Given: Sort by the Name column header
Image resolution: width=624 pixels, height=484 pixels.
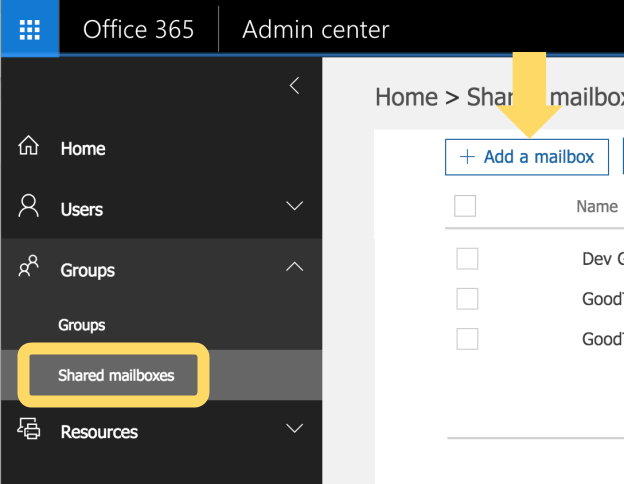Looking at the screenshot, I should pos(597,207).
